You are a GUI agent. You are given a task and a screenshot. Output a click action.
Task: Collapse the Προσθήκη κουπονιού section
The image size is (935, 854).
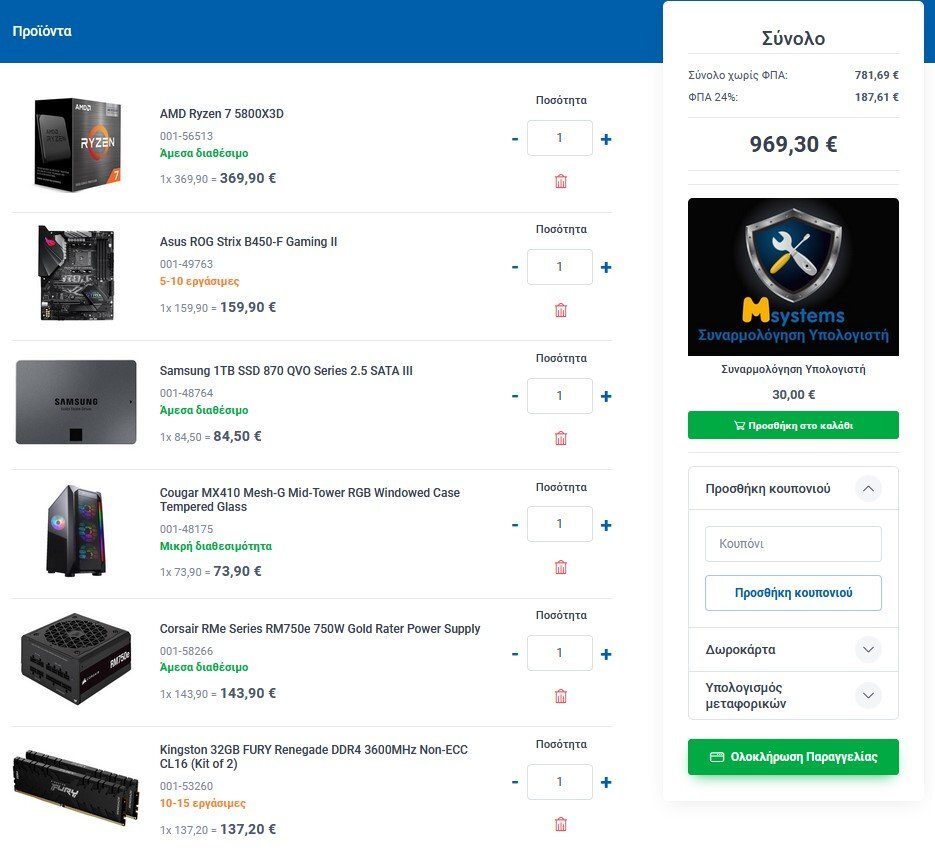point(868,488)
